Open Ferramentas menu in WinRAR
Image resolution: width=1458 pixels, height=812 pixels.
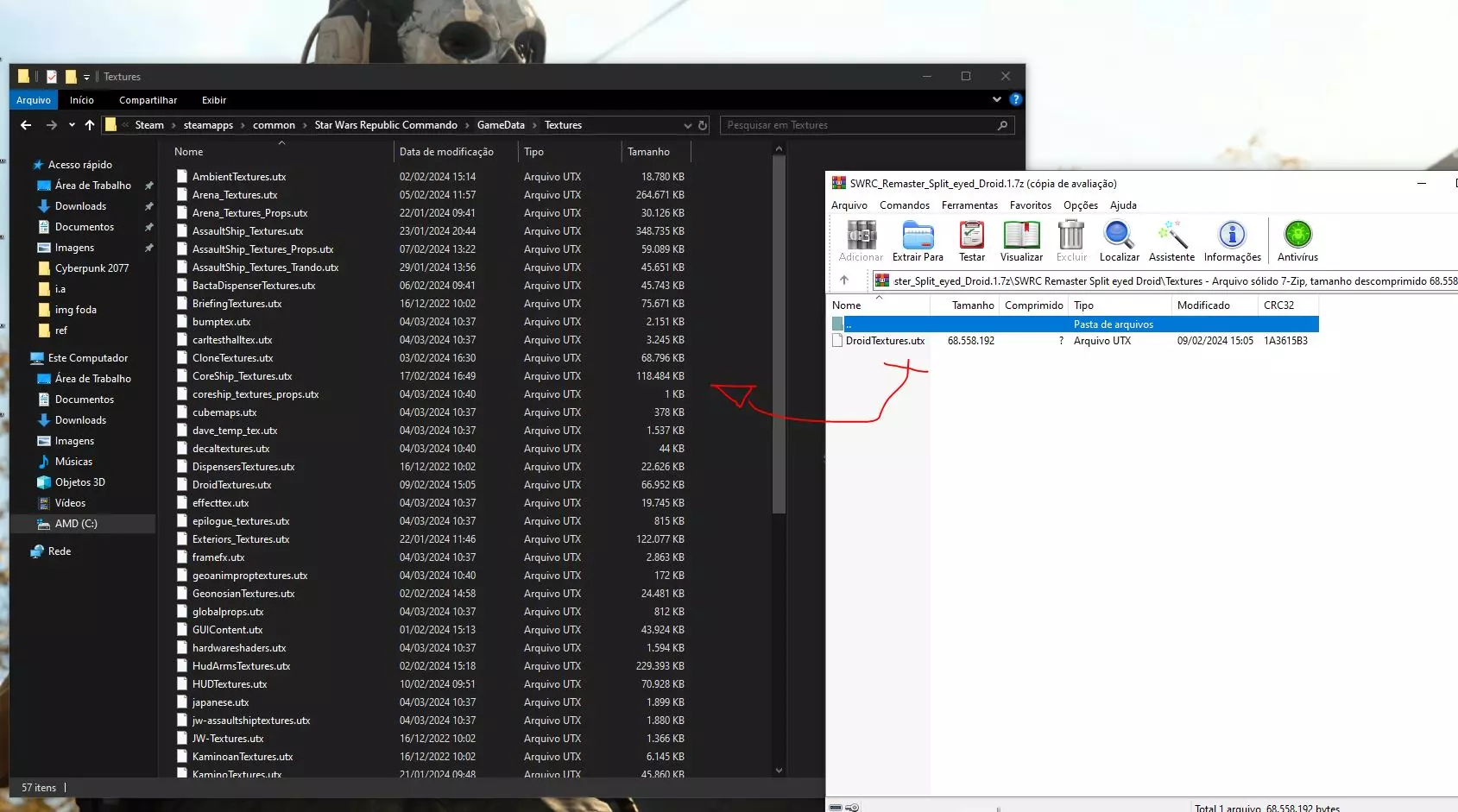point(969,205)
